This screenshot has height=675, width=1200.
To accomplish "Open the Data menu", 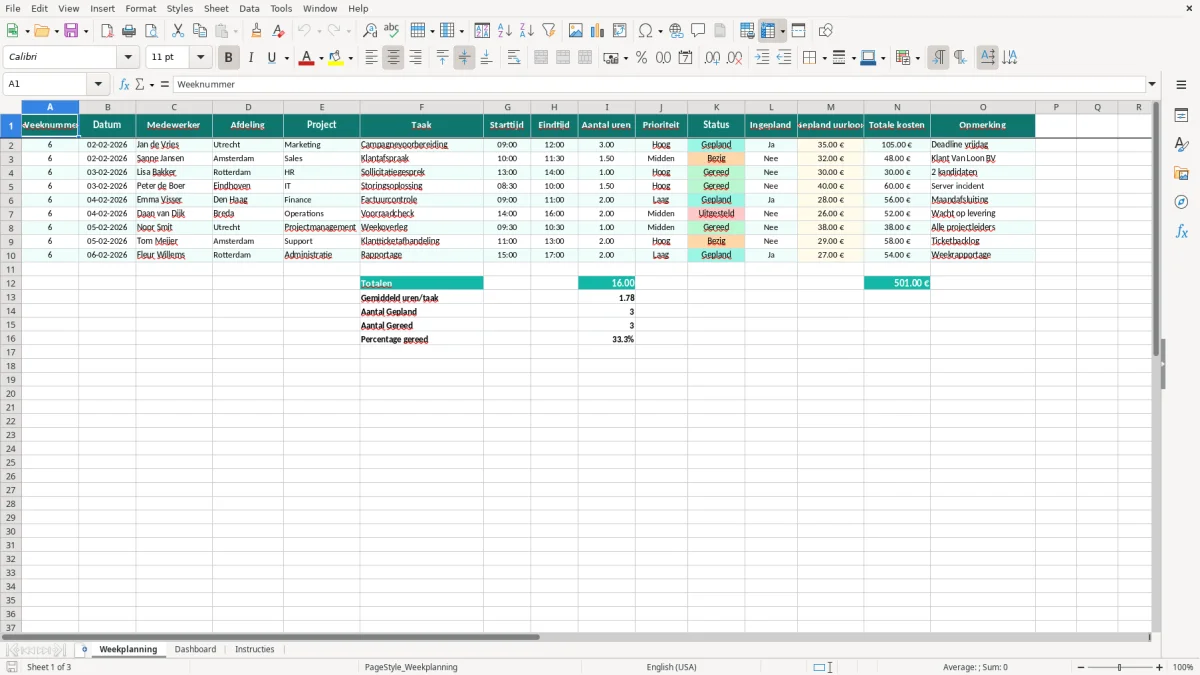I will 249,8.
